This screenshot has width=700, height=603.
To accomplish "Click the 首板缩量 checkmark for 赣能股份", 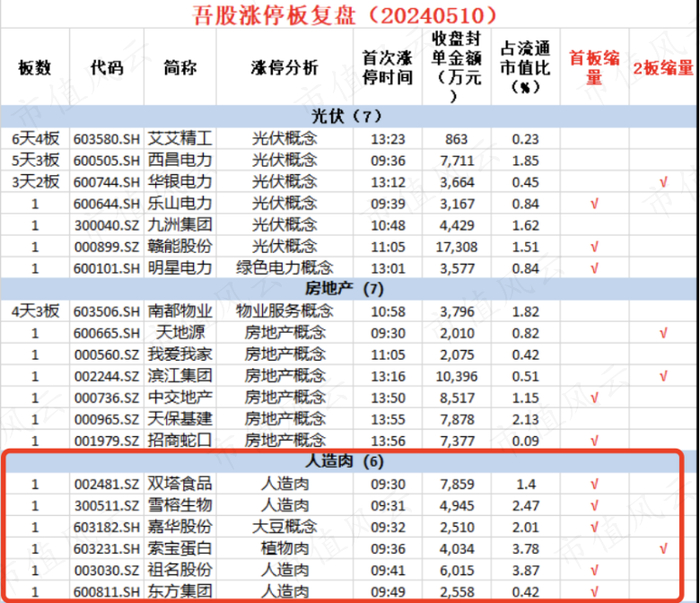I will click(594, 247).
